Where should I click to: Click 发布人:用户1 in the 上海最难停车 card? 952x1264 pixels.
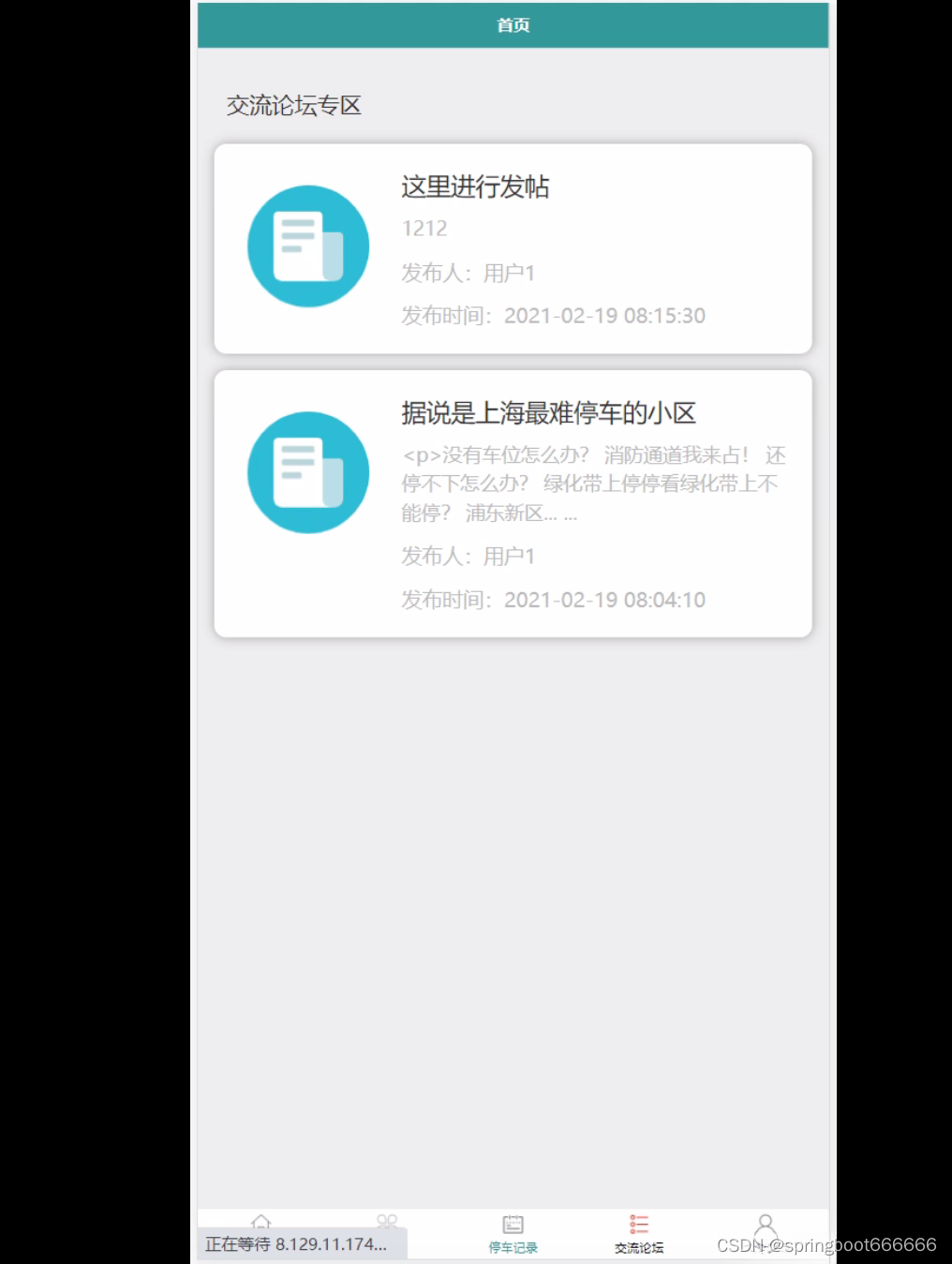[468, 557]
